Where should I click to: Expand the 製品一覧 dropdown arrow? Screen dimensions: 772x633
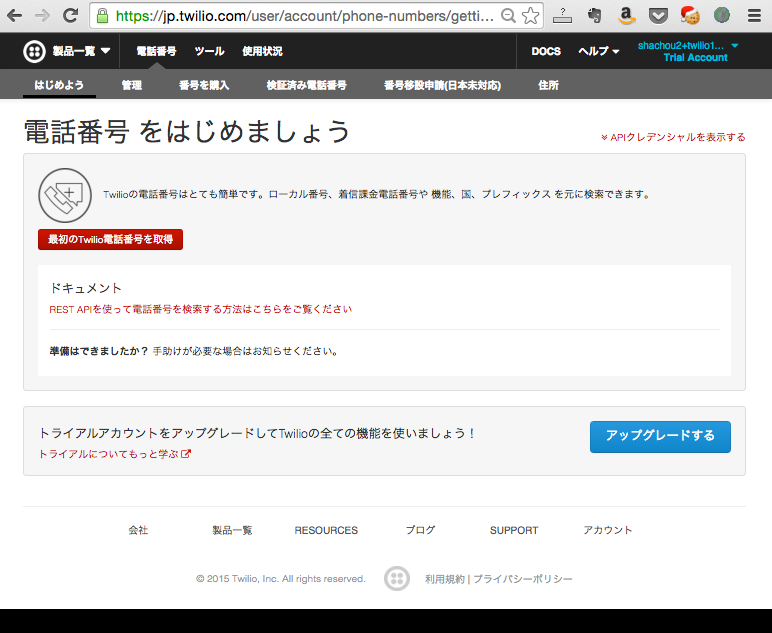point(105,51)
